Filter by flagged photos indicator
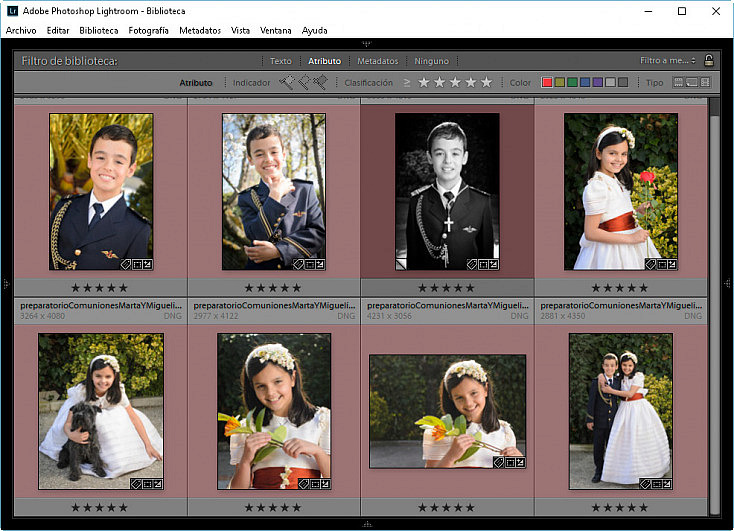Image resolution: width=734 pixels, height=531 pixels. point(286,82)
